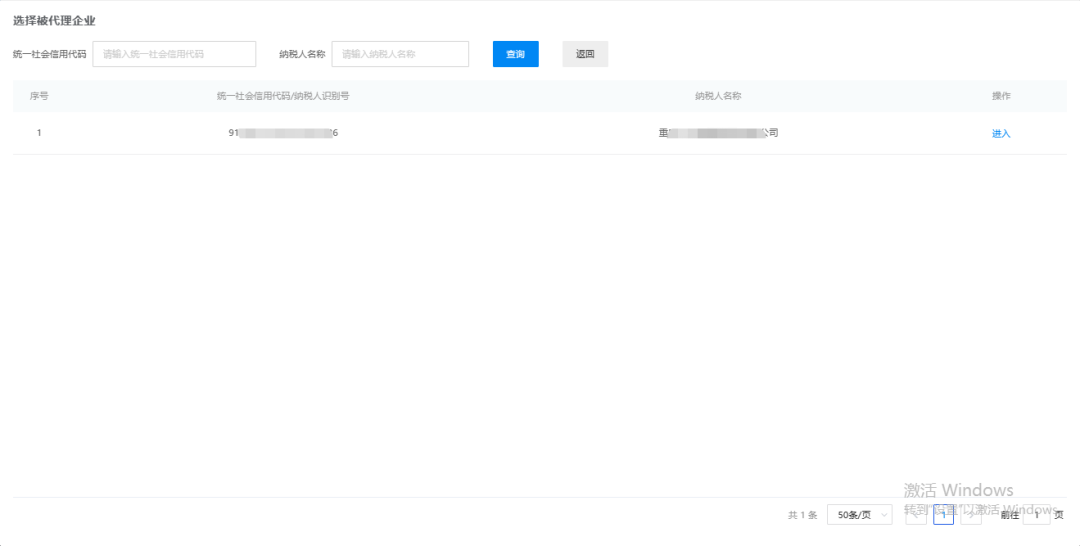1080x546 pixels.
Task: Click the 统一社会信用代码/纳税人识别号 column header
Action: (283, 96)
